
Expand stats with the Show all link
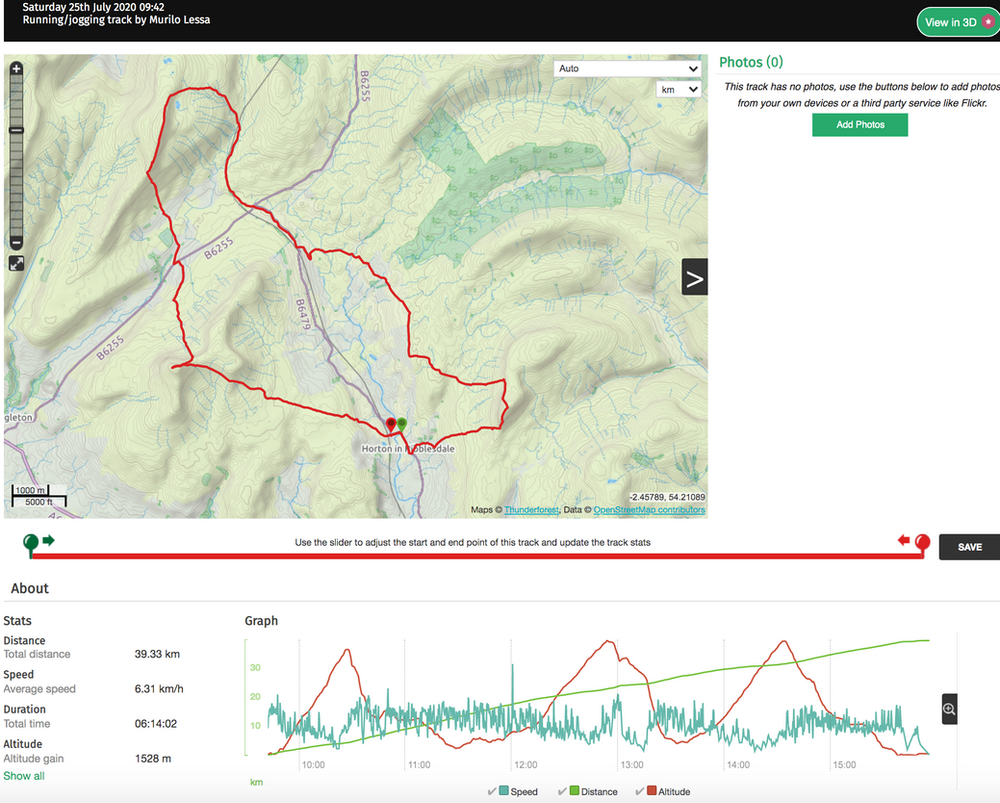point(24,775)
